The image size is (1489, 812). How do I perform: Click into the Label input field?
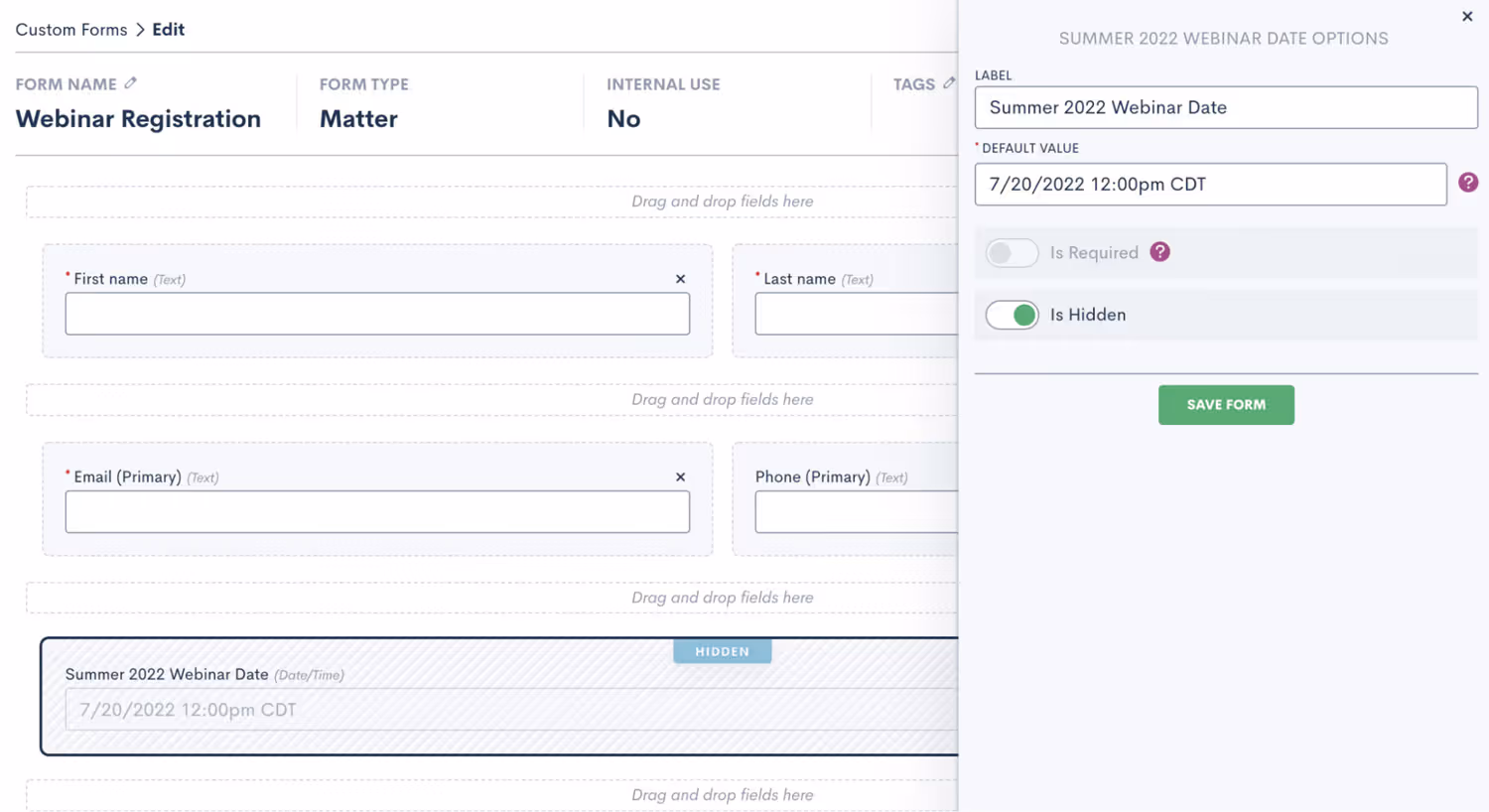[1226, 107]
